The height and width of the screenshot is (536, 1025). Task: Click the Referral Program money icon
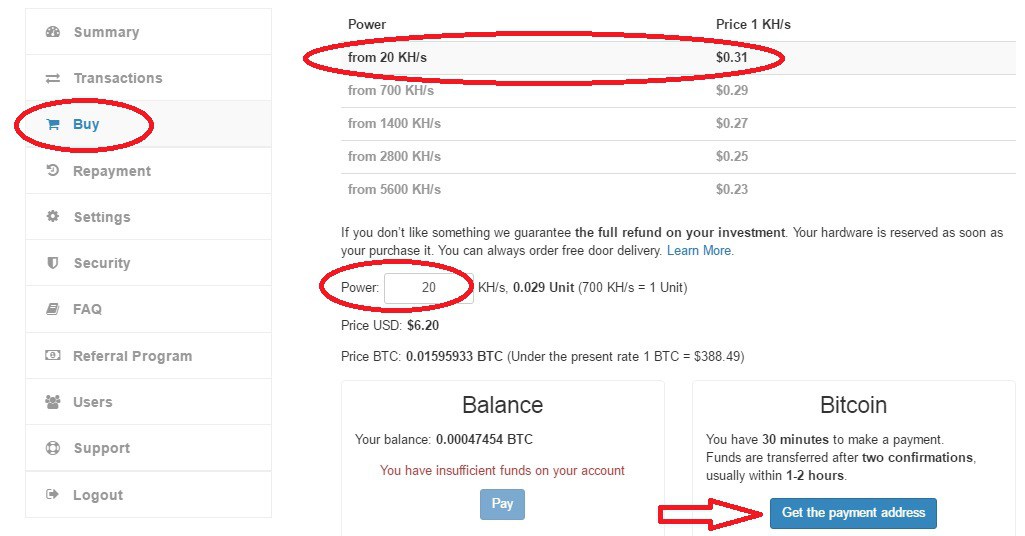coord(53,356)
